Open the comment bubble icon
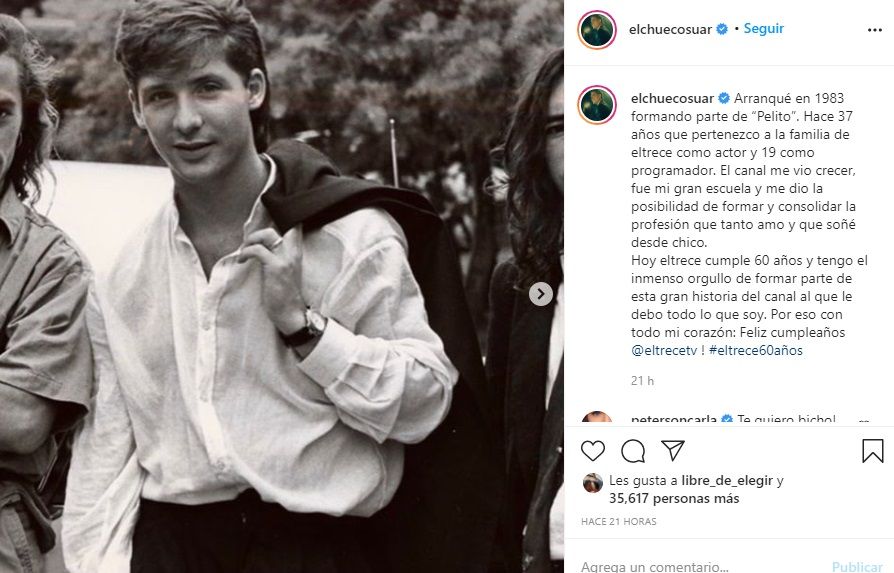The width and height of the screenshot is (894, 573). (633, 451)
